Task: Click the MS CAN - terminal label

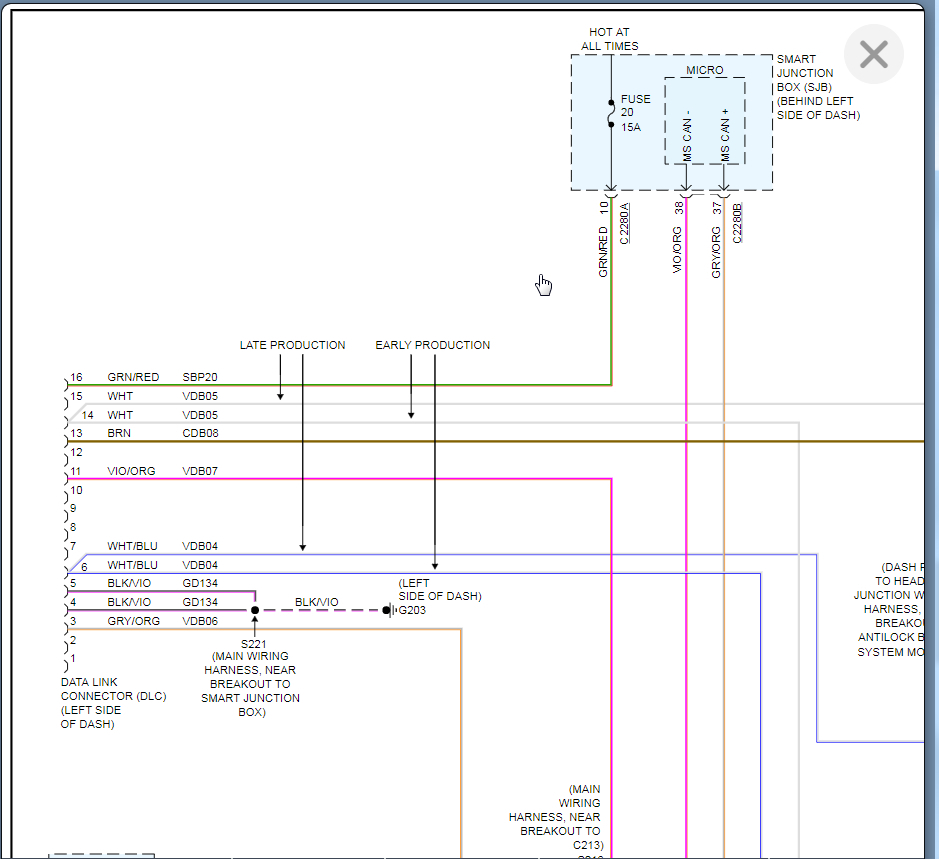Action: [x=687, y=134]
